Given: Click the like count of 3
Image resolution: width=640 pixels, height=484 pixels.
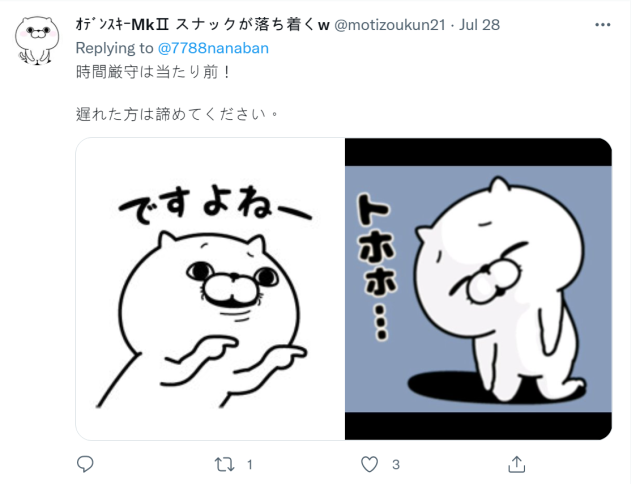Looking at the screenshot, I should coord(396,464).
